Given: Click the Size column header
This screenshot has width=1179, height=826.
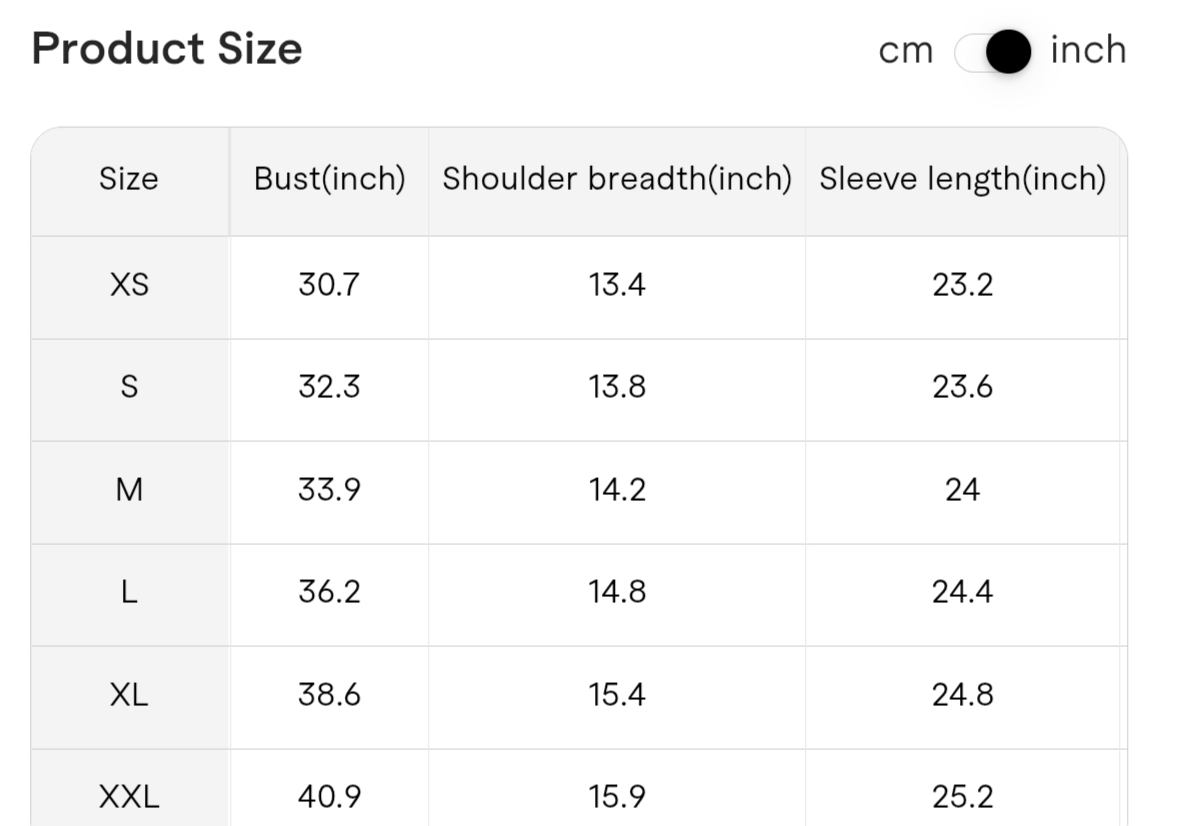Looking at the screenshot, I should (x=129, y=179).
